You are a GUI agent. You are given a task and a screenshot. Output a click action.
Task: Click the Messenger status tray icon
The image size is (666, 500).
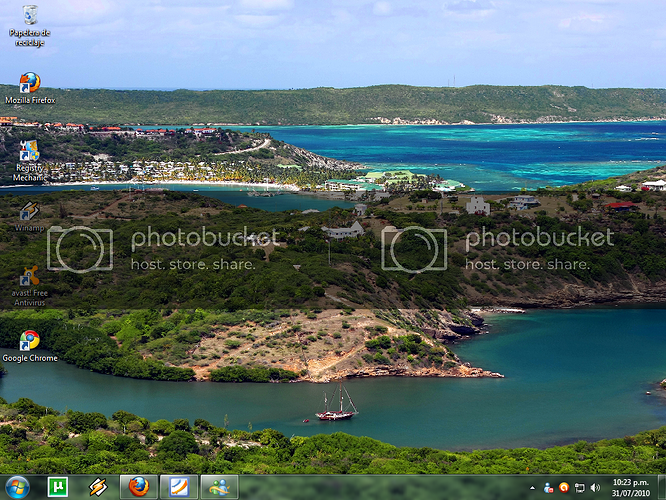[548, 487]
